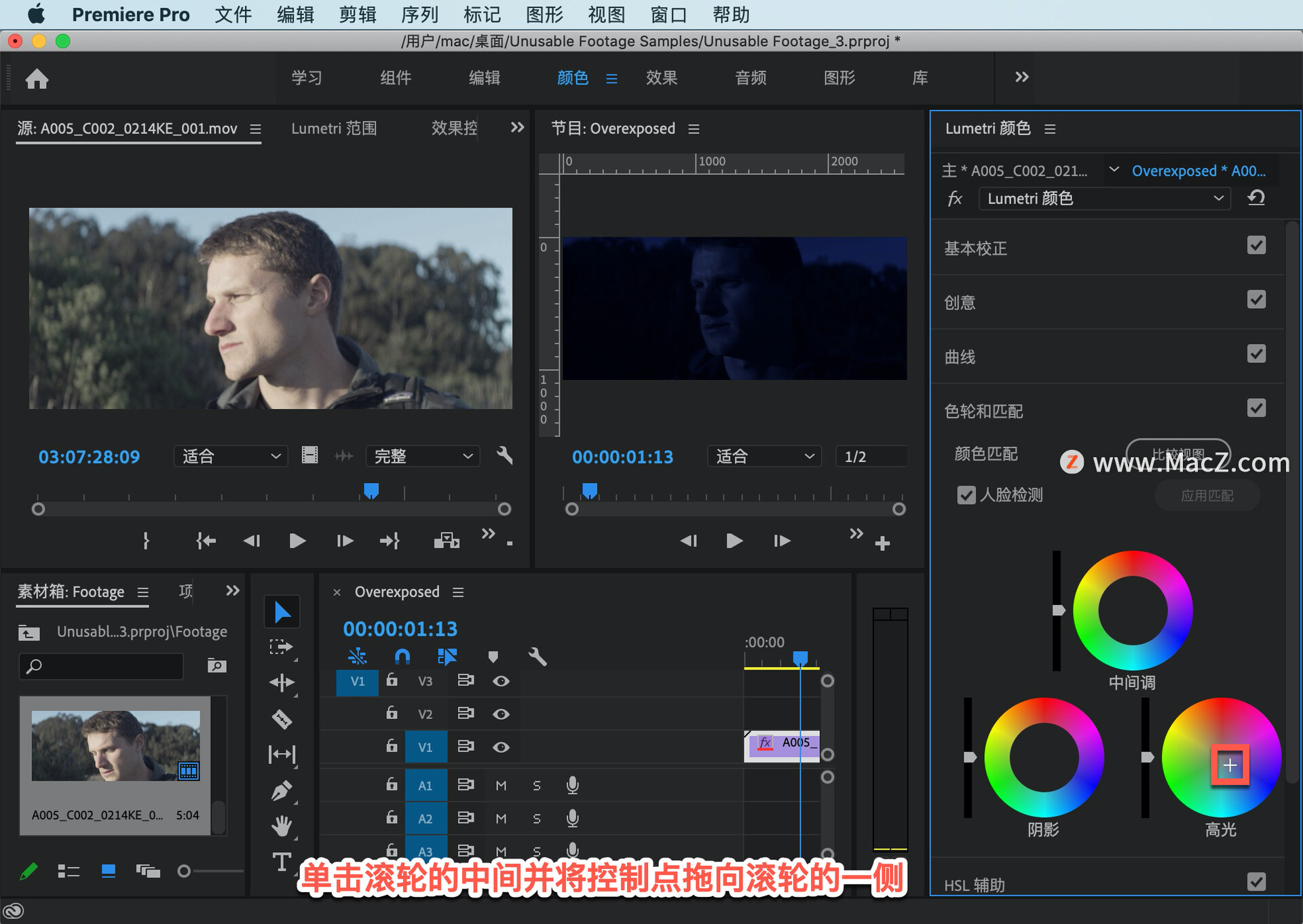
Task: Switch to the 效果 workspace tab
Action: click(x=661, y=78)
